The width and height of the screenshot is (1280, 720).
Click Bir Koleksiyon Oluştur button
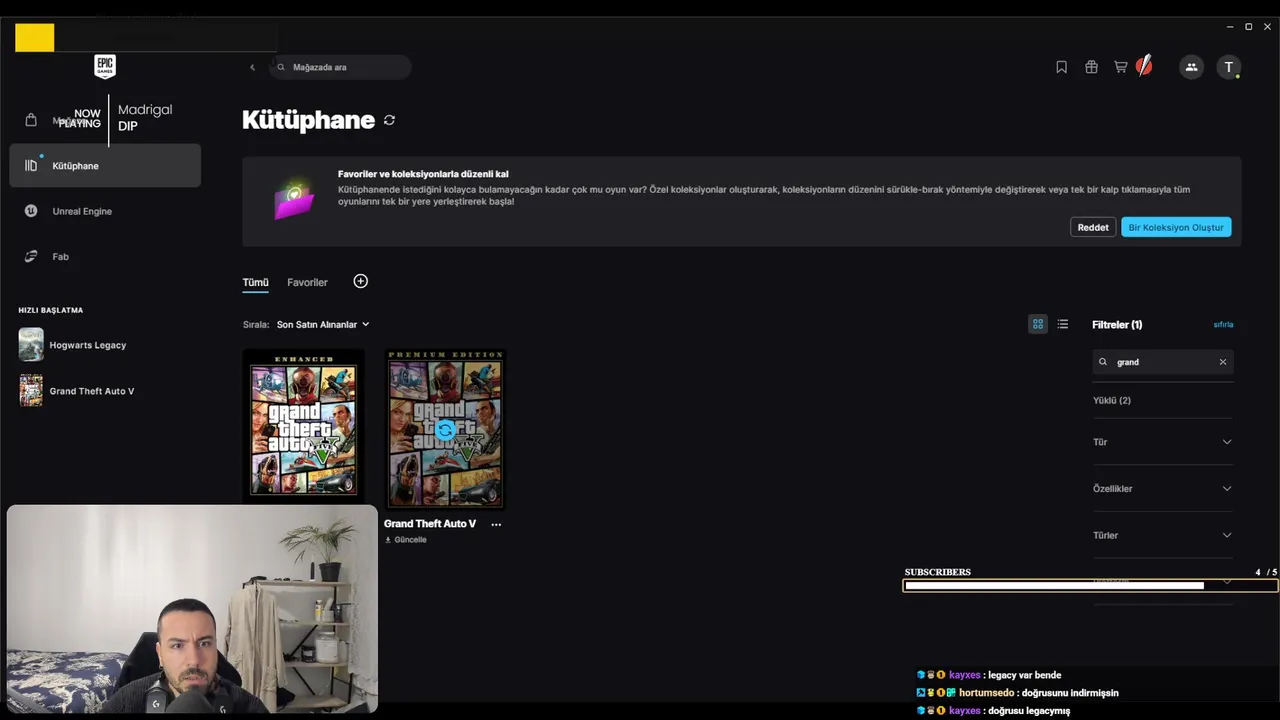(1176, 227)
